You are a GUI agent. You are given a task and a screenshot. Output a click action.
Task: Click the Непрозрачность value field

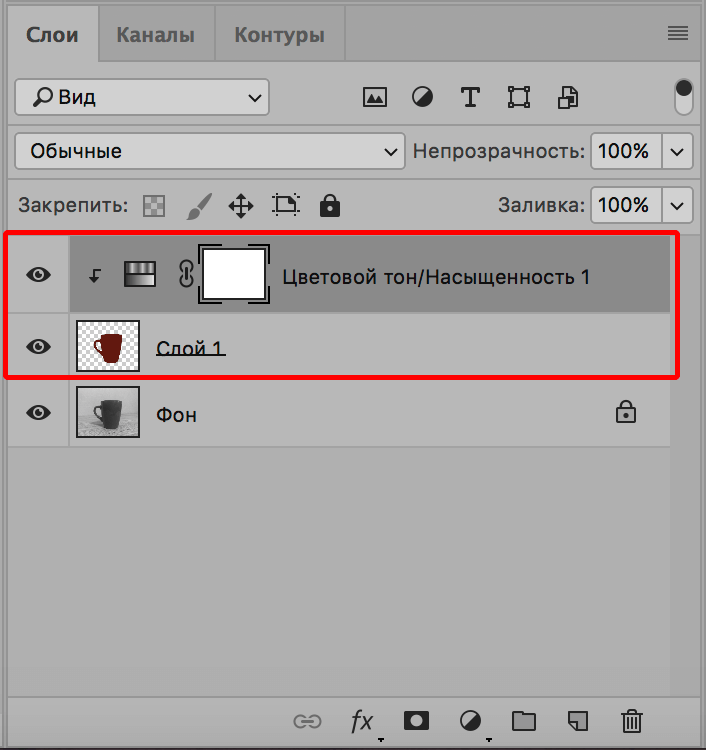coord(626,151)
